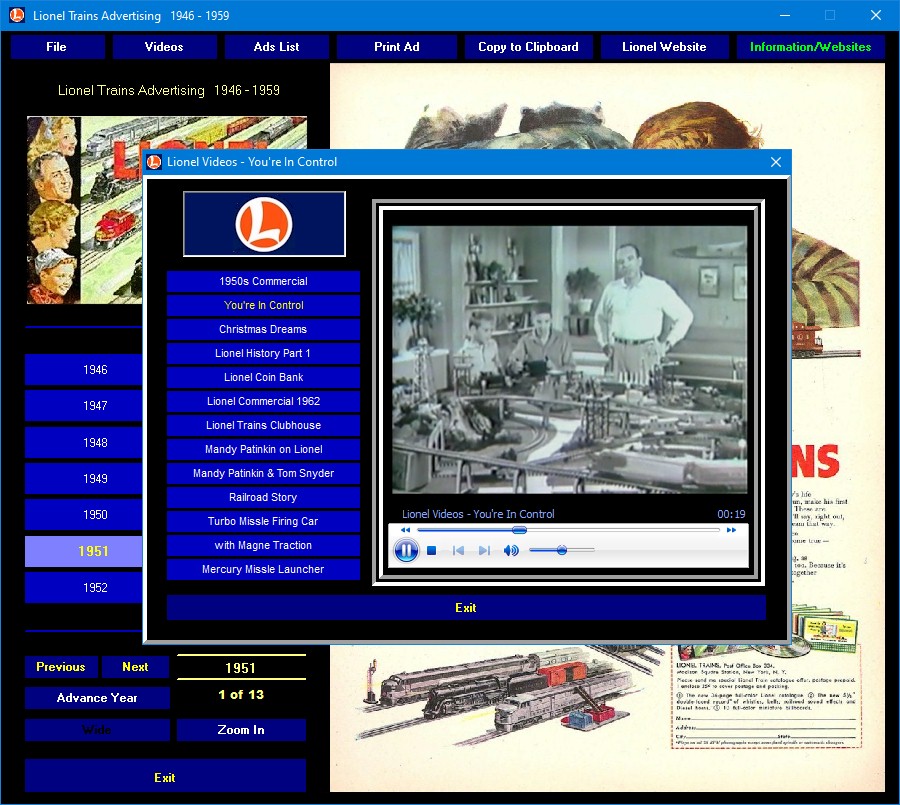Close the main Lionel Trains Advertising window
This screenshot has width=900, height=805.
tap(876, 16)
